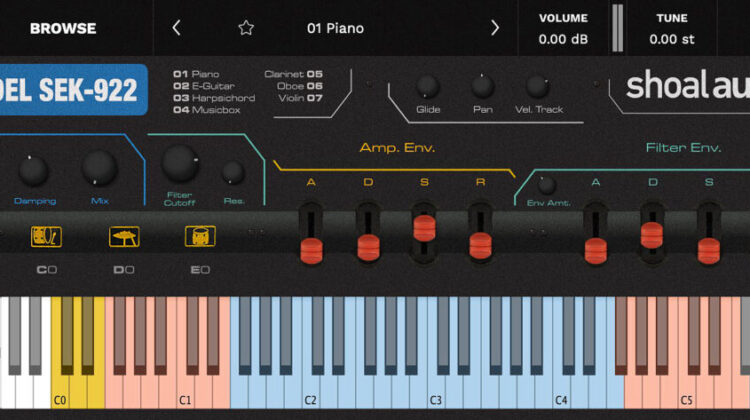Play the yellow C0 key
The width and height of the screenshot is (750, 420).
tap(59, 390)
